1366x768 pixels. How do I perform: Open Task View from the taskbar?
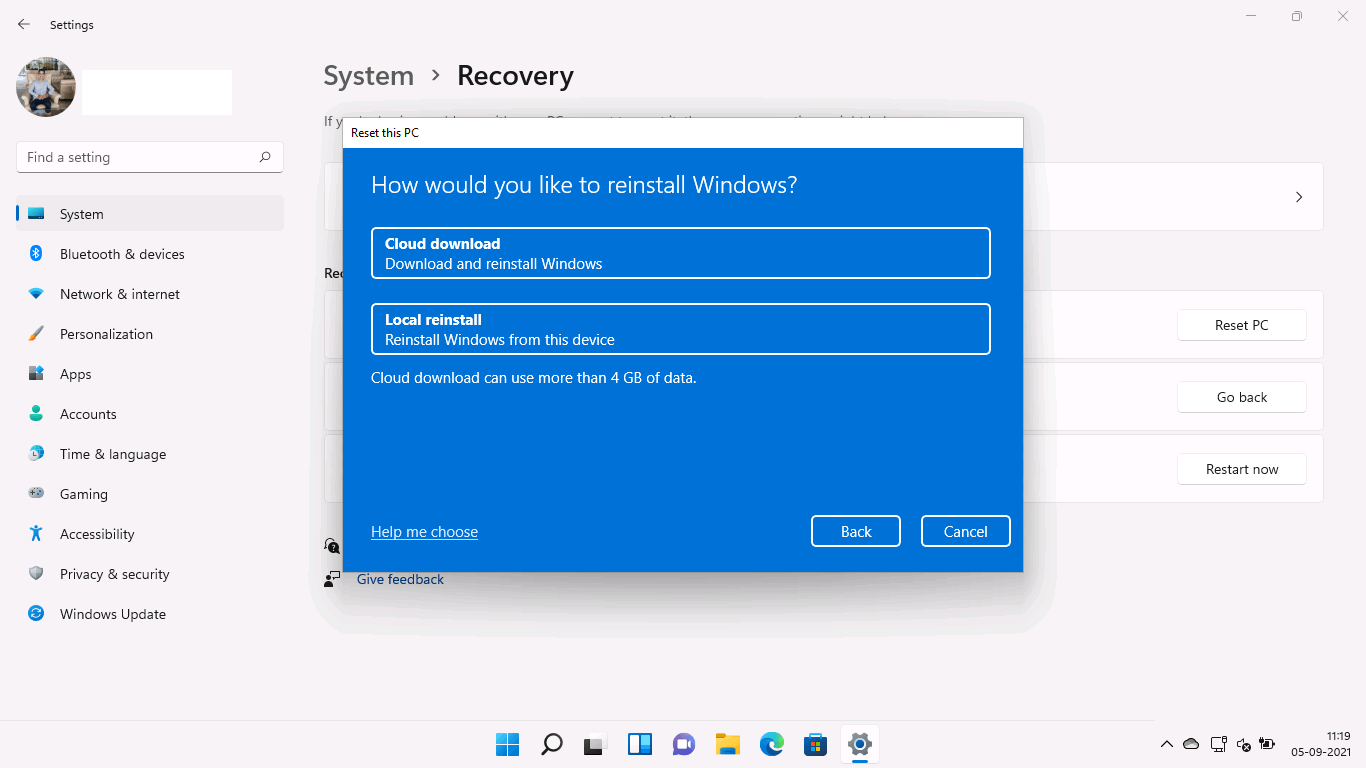(x=596, y=744)
